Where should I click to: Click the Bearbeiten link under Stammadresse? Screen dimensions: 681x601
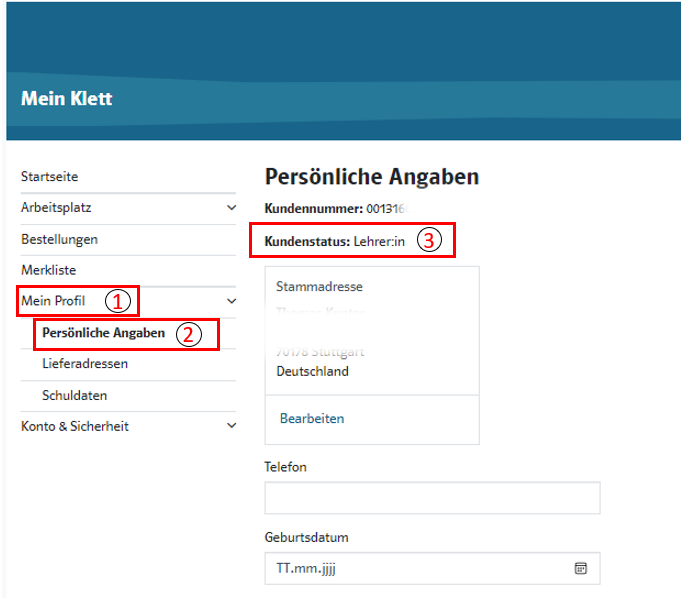[312, 419]
